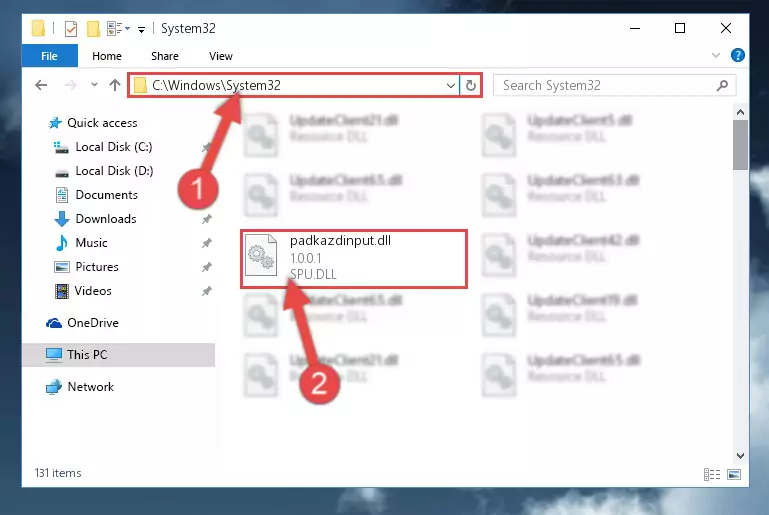Image resolution: width=769 pixels, height=515 pixels.
Task: Click the Music note icon
Action: 62,243
